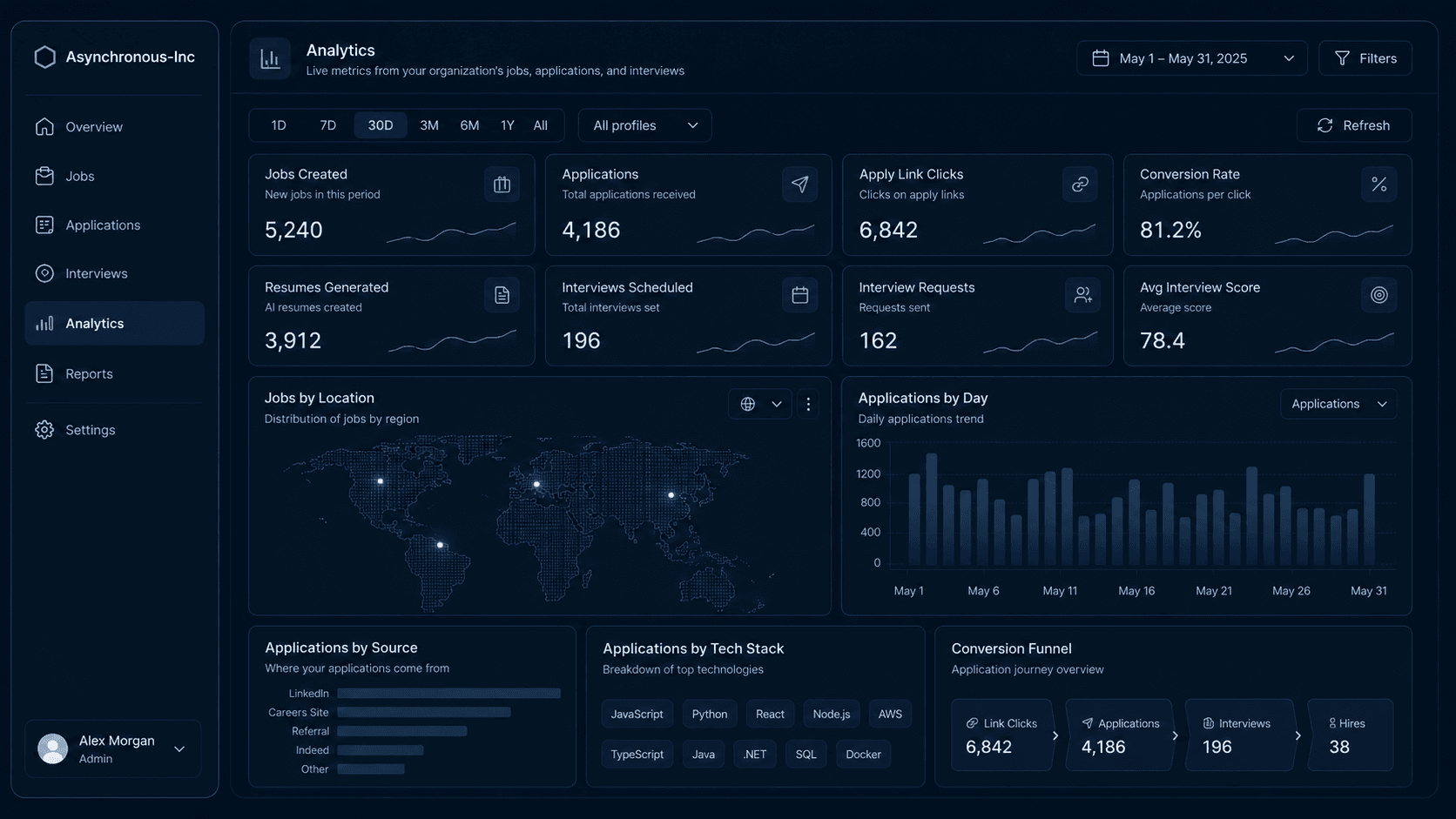This screenshot has width=1456, height=819.
Task: Select the 1Y time range
Action: pos(508,125)
